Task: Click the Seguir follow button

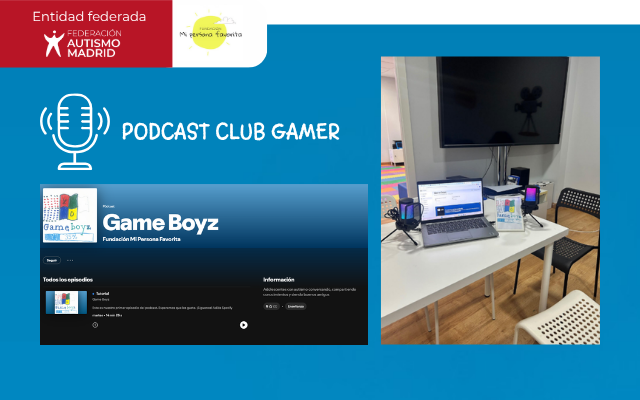Action: [52, 260]
